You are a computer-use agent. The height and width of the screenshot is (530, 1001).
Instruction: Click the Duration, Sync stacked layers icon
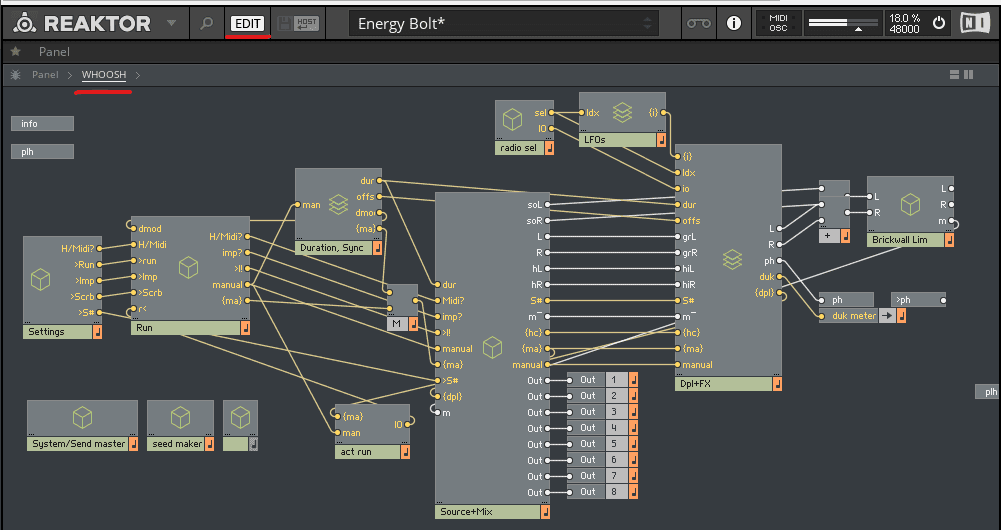pos(338,204)
